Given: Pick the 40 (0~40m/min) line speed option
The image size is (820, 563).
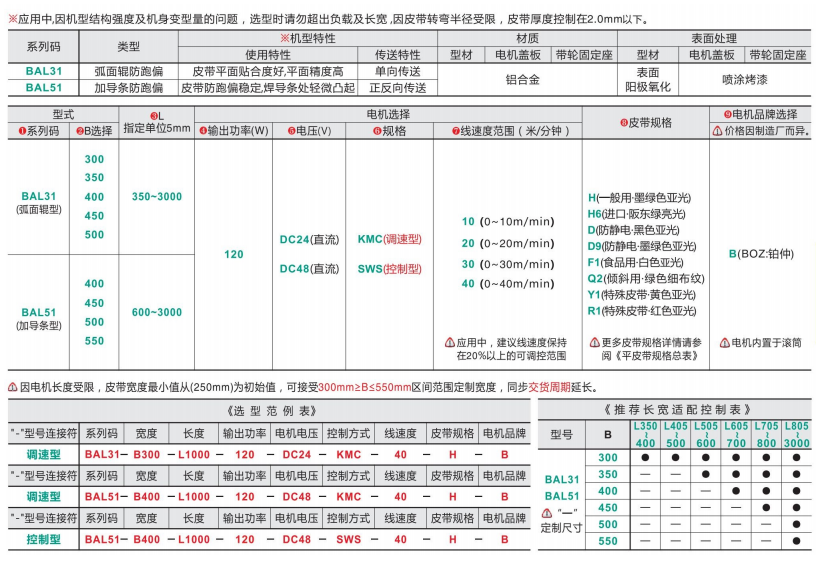Looking at the screenshot, I should coord(507,284).
